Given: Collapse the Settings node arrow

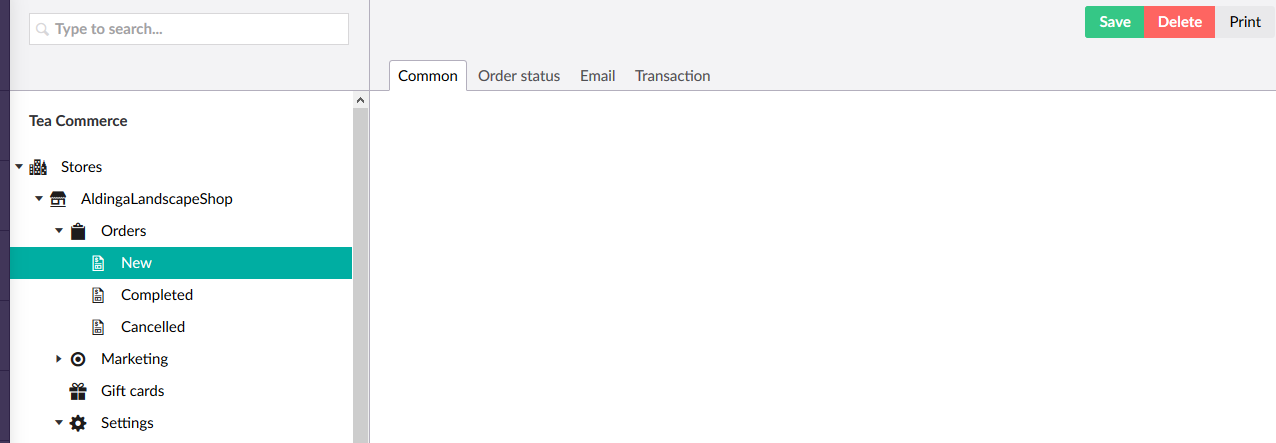Looking at the screenshot, I should (x=59, y=423).
